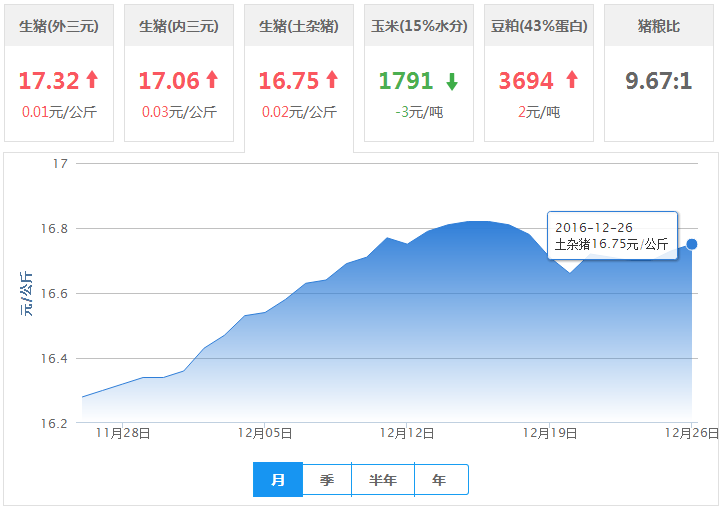Viewport: 723px width, 513px height.
Task: Open the 猪粮比 ratio card
Action: [x=658, y=73]
